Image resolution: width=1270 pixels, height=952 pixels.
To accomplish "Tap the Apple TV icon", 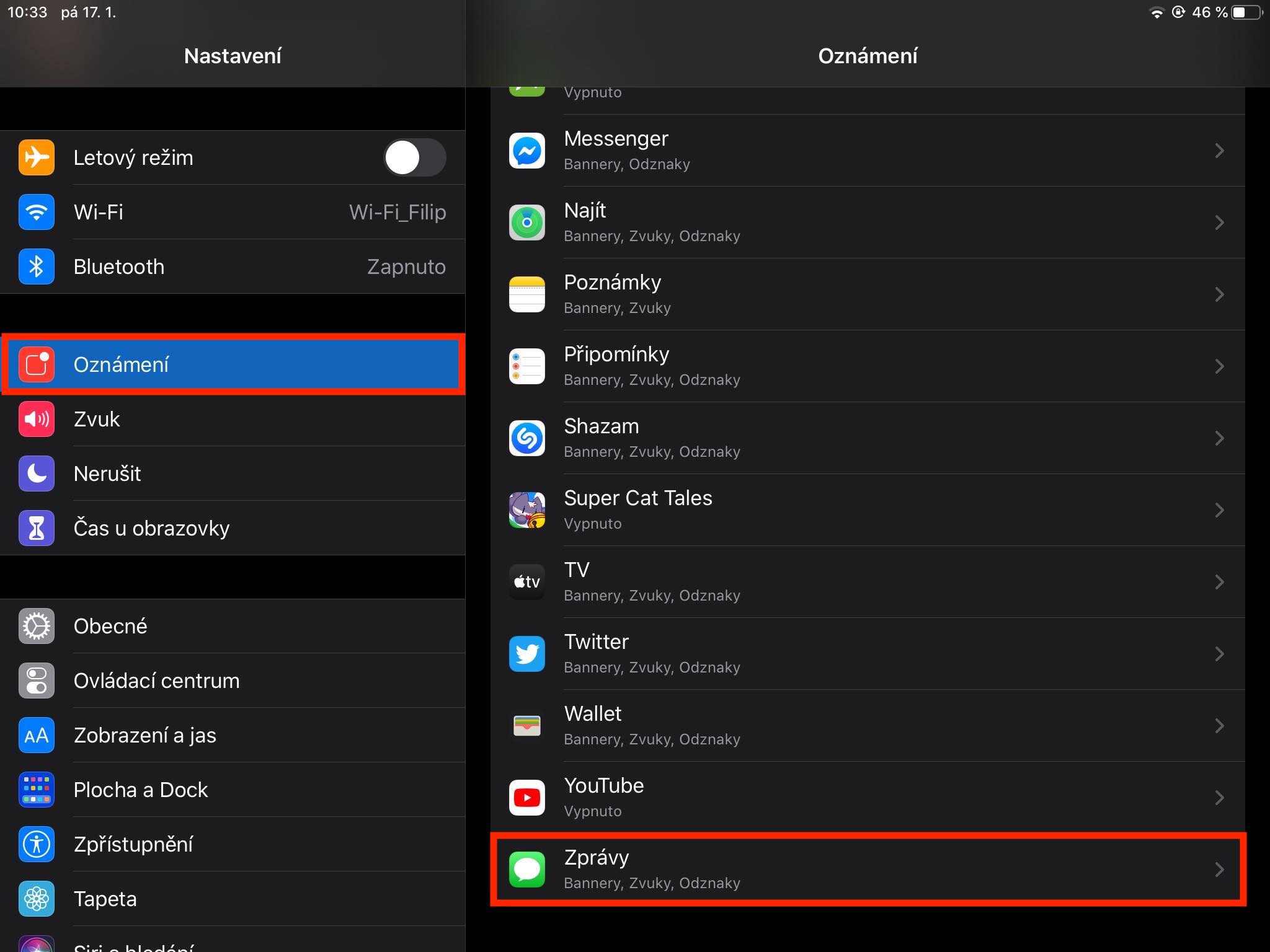I will pos(526,582).
